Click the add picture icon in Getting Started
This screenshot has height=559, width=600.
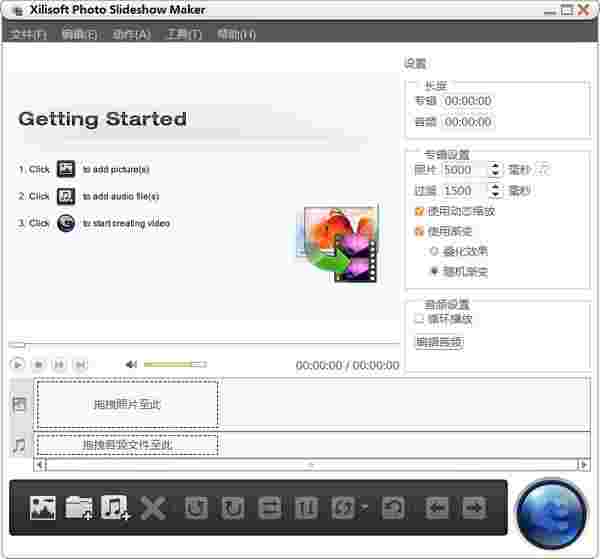pyautogui.click(x=66, y=169)
